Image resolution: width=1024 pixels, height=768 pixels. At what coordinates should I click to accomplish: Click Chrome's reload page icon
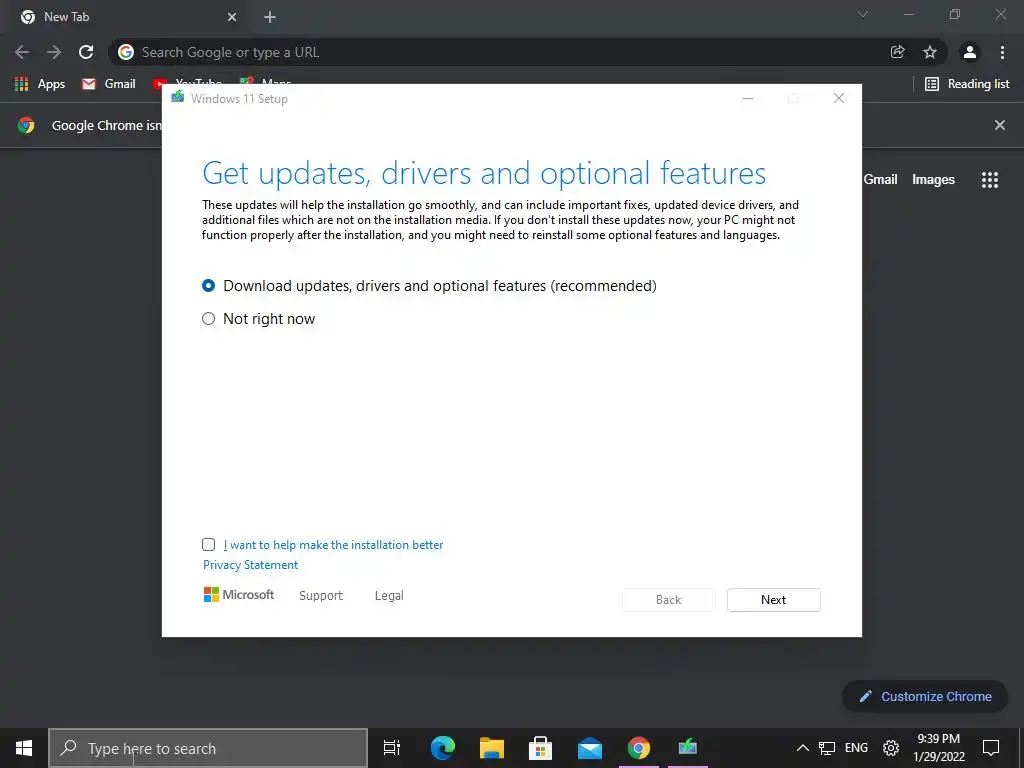pyautogui.click(x=86, y=52)
